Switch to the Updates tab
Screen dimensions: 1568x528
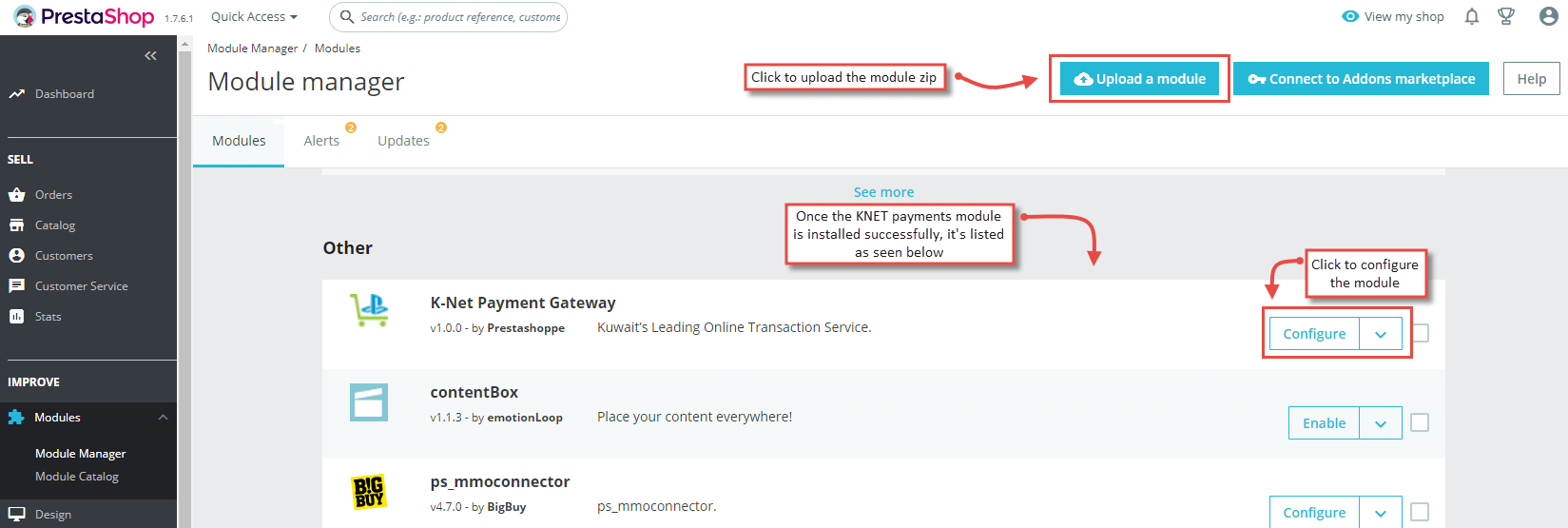coord(403,141)
